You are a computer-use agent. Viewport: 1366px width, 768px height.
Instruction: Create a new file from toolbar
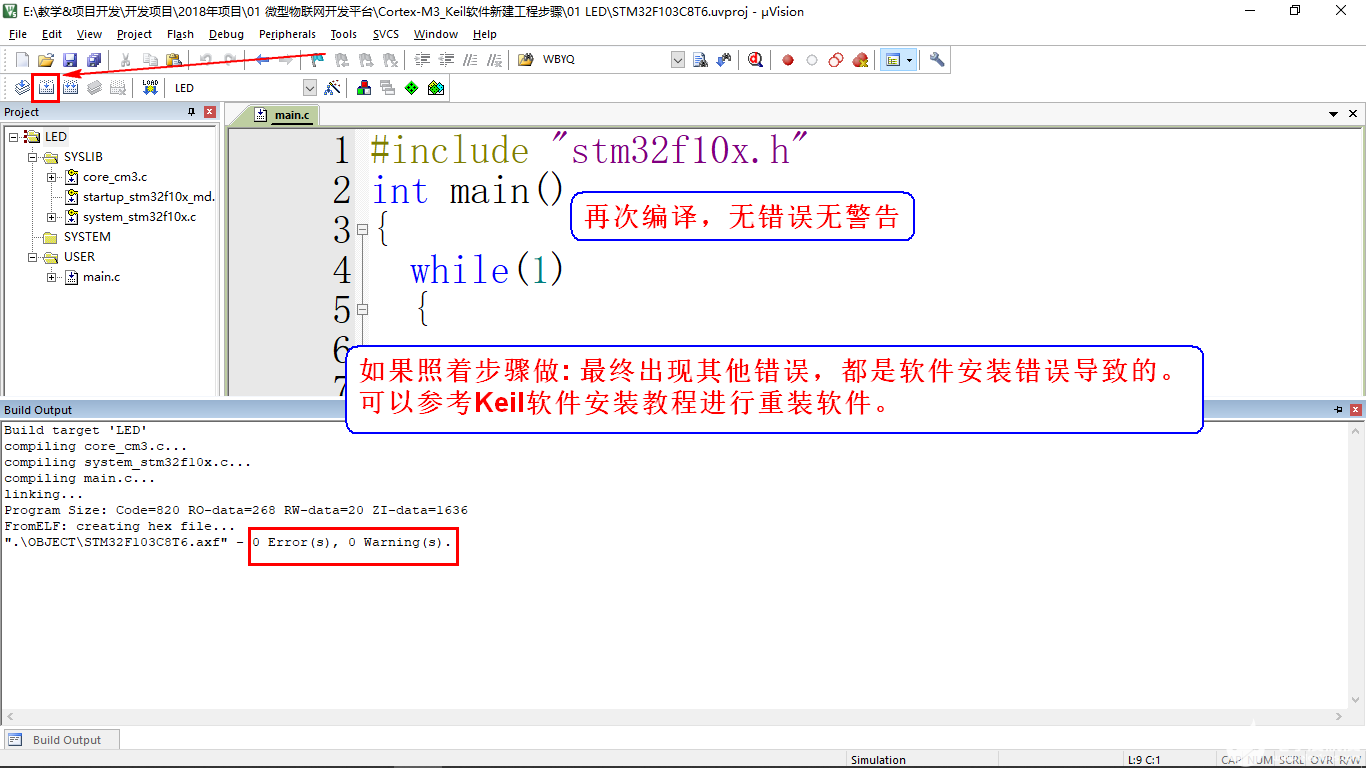coord(22,60)
